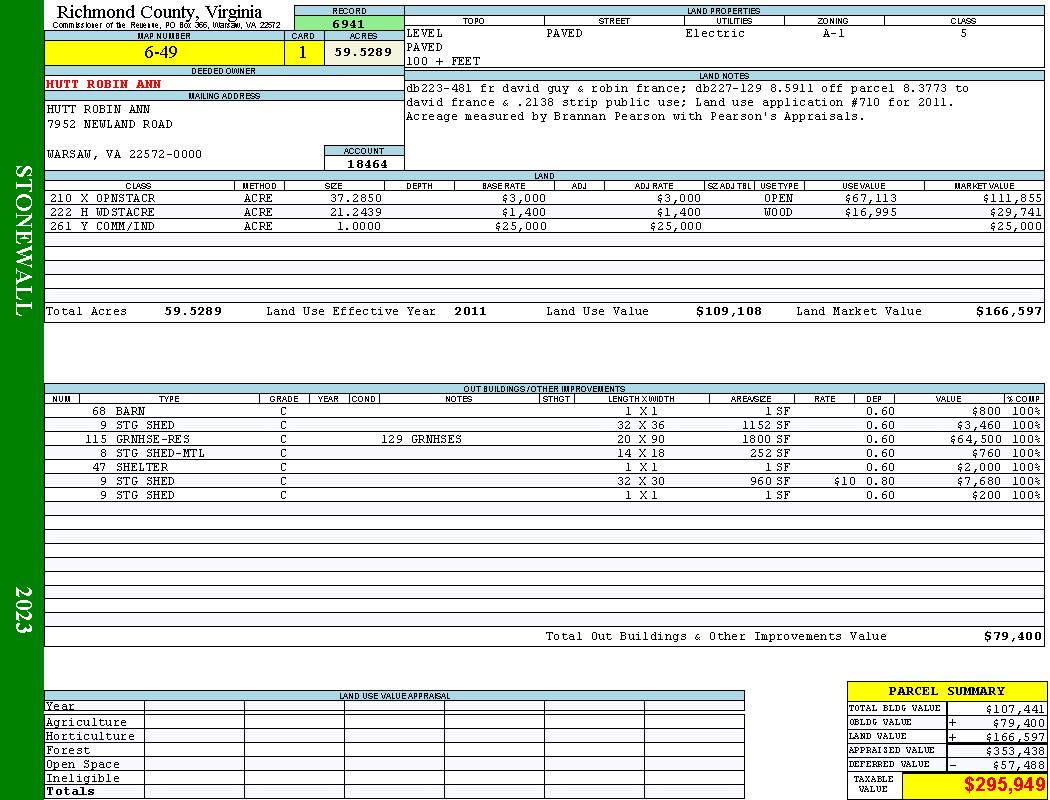
Task: Click Land Use Effective Year 2011
Action: click(x=470, y=311)
